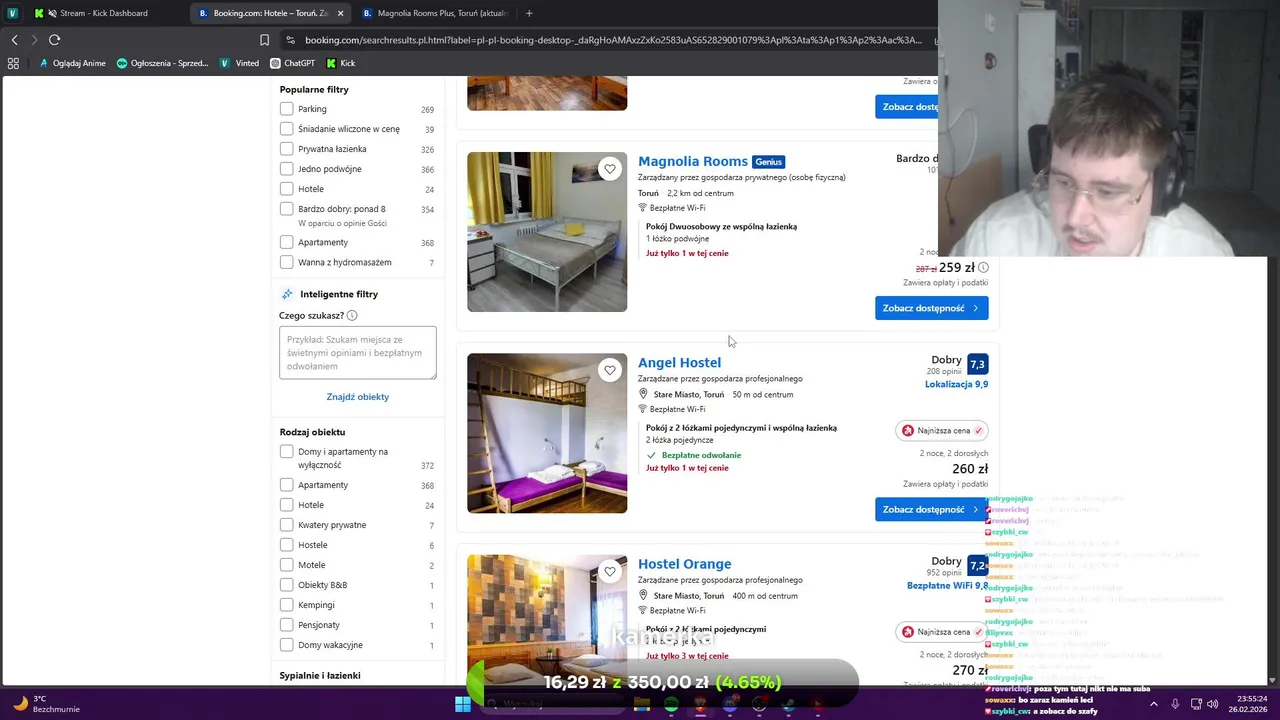Enable the Motele filter checkbox

287,565
